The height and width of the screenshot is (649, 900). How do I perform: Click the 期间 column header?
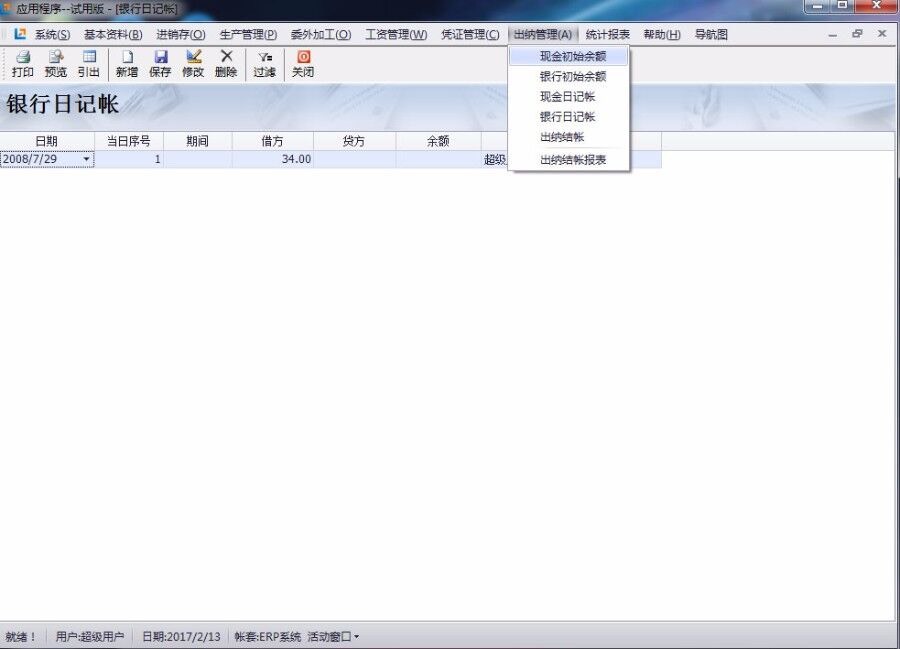[x=197, y=141]
